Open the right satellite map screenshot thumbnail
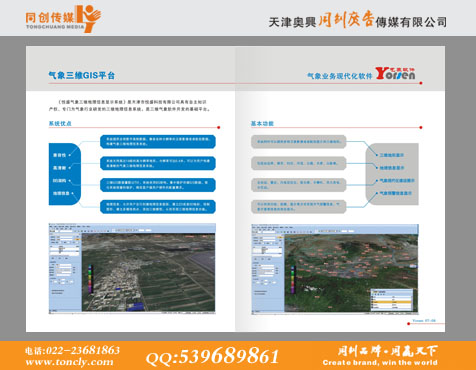The image size is (476, 370). point(335,269)
